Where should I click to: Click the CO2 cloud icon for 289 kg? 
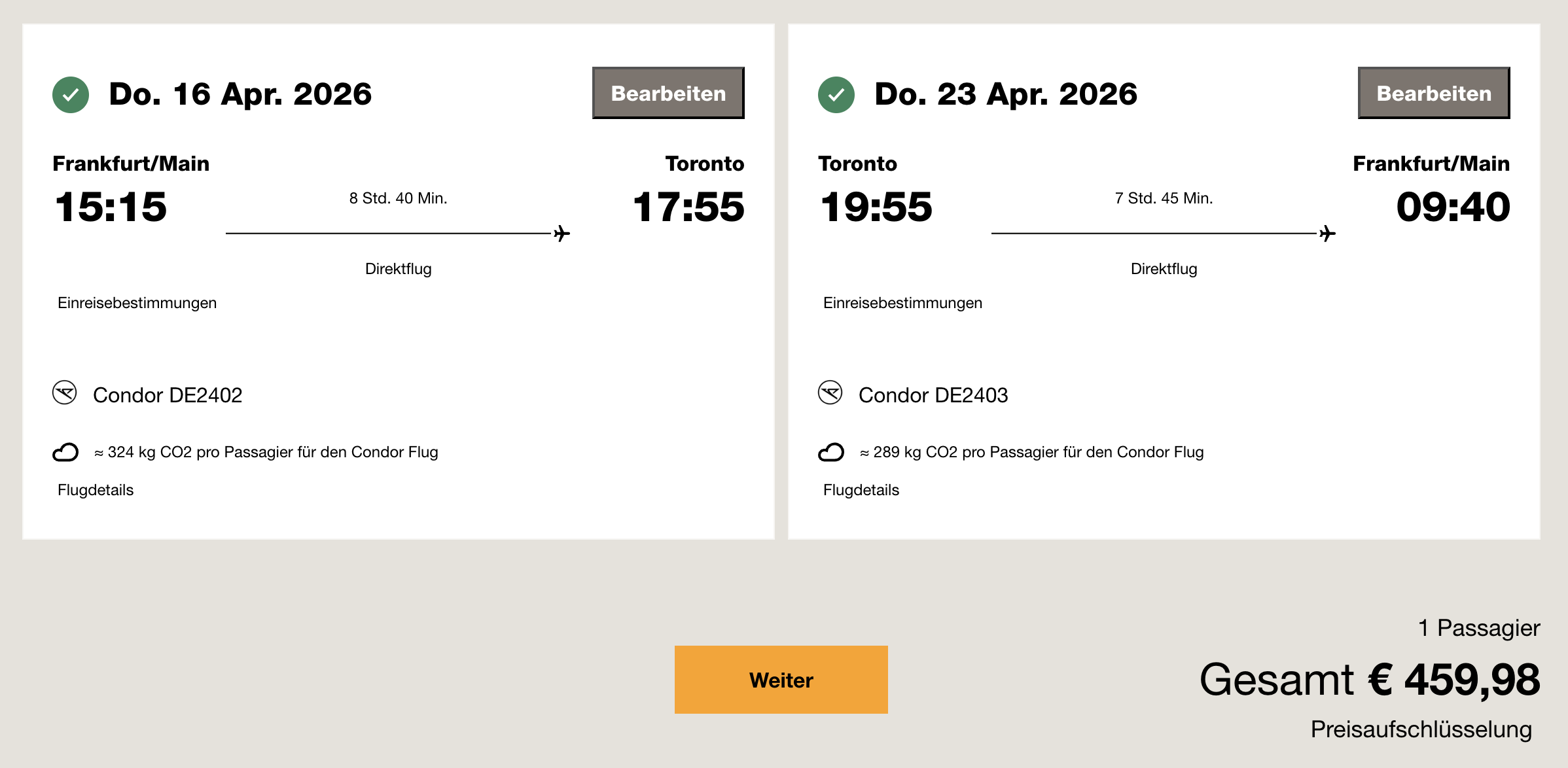[x=831, y=452]
